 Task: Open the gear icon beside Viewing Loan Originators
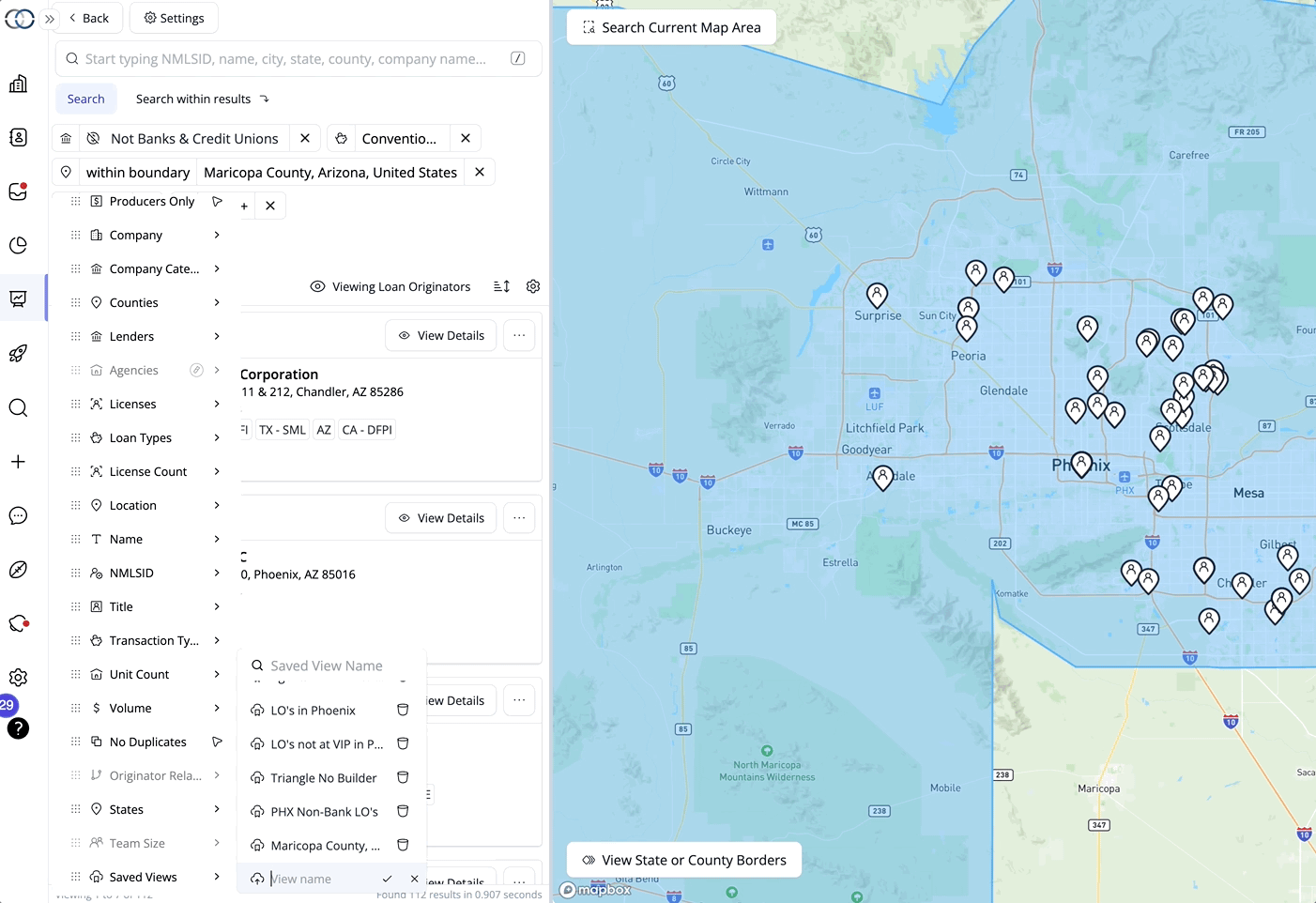click(533, 286)
